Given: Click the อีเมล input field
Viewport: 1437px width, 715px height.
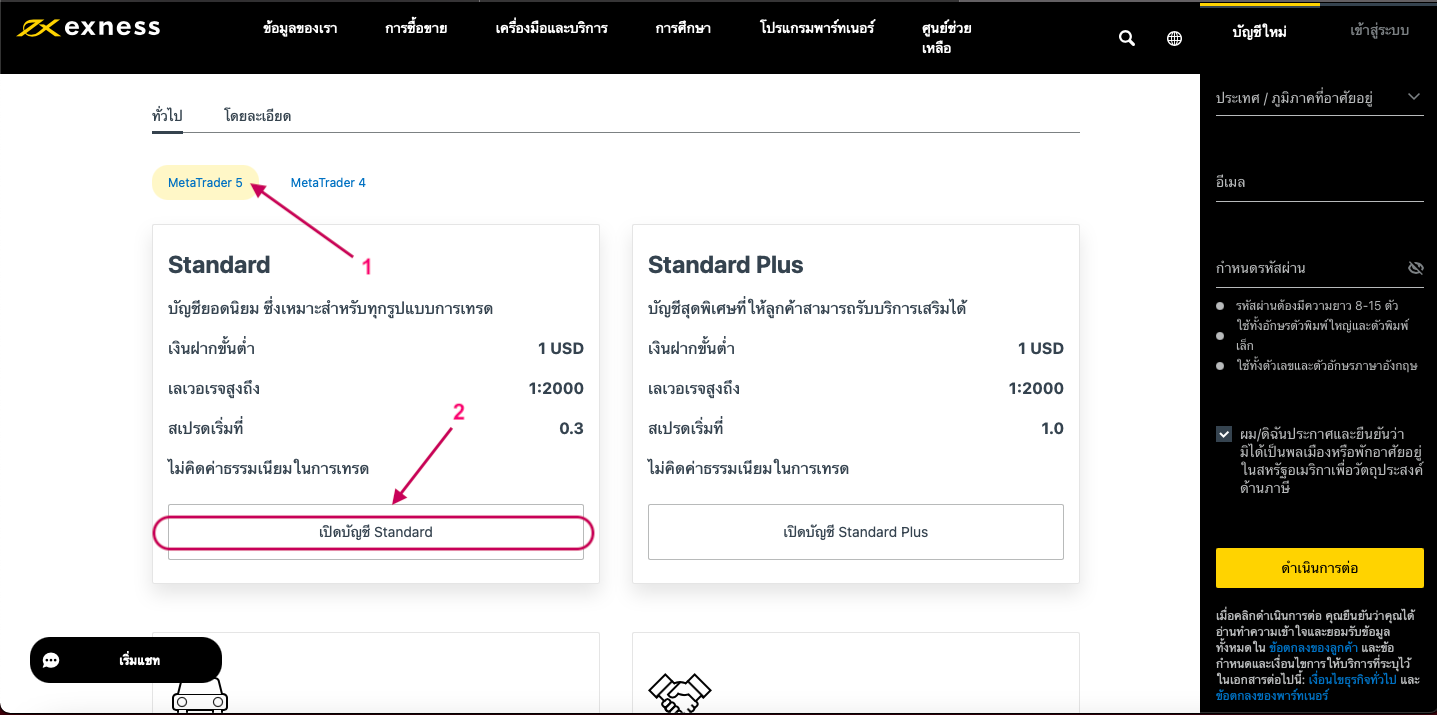Looking at the screenshot, I should pos(1320,184).
